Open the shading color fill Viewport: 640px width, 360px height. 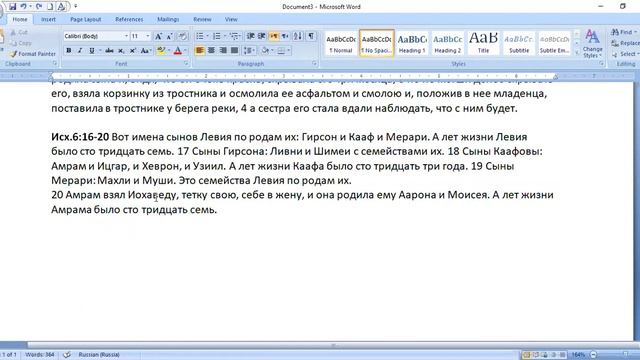[265, 51]
